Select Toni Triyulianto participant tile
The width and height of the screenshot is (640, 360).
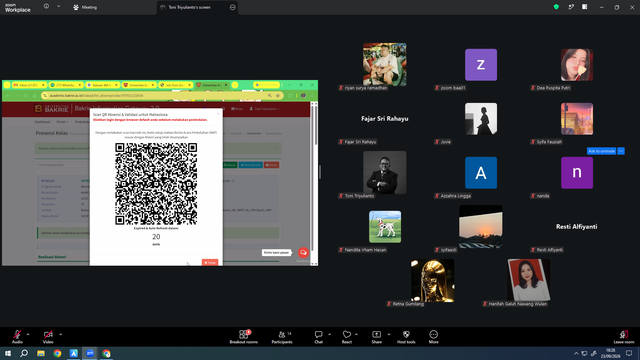[x=384, y=173]
